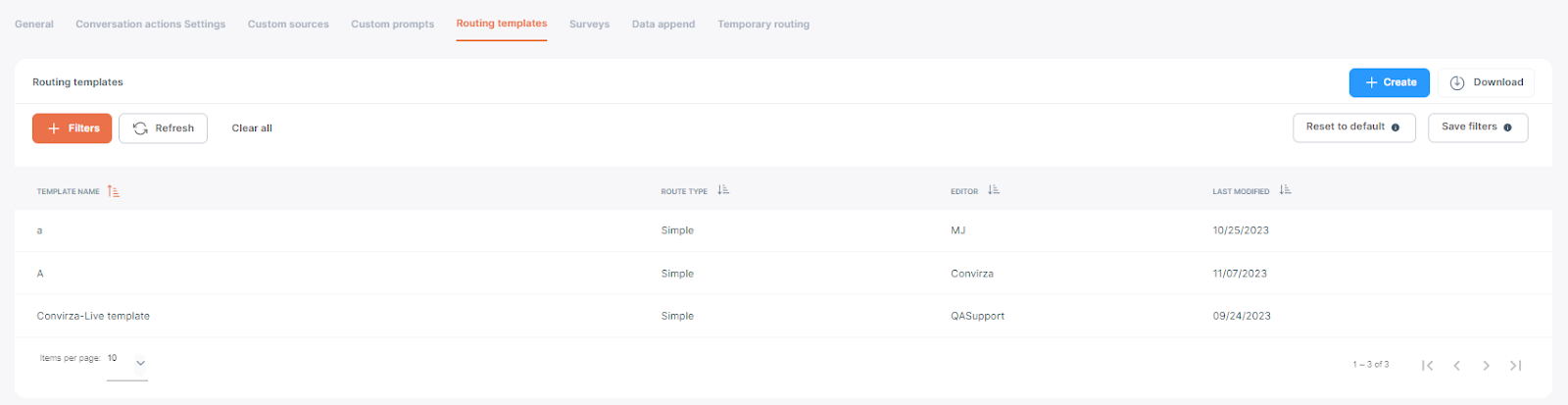
Task: Sort by Route Type column icon
Action: tap(723, 190)
